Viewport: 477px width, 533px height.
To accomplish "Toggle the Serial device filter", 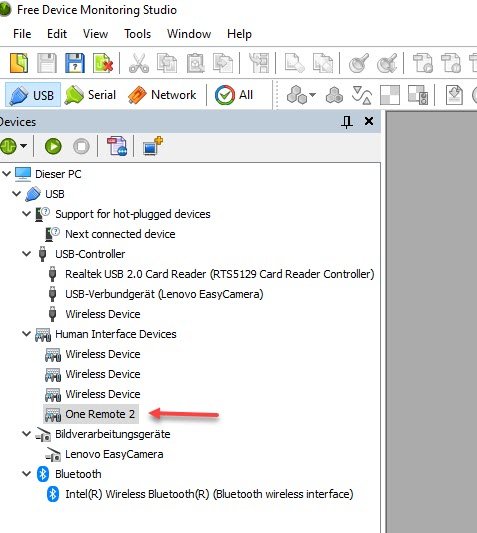I will [x=91, y=95].
